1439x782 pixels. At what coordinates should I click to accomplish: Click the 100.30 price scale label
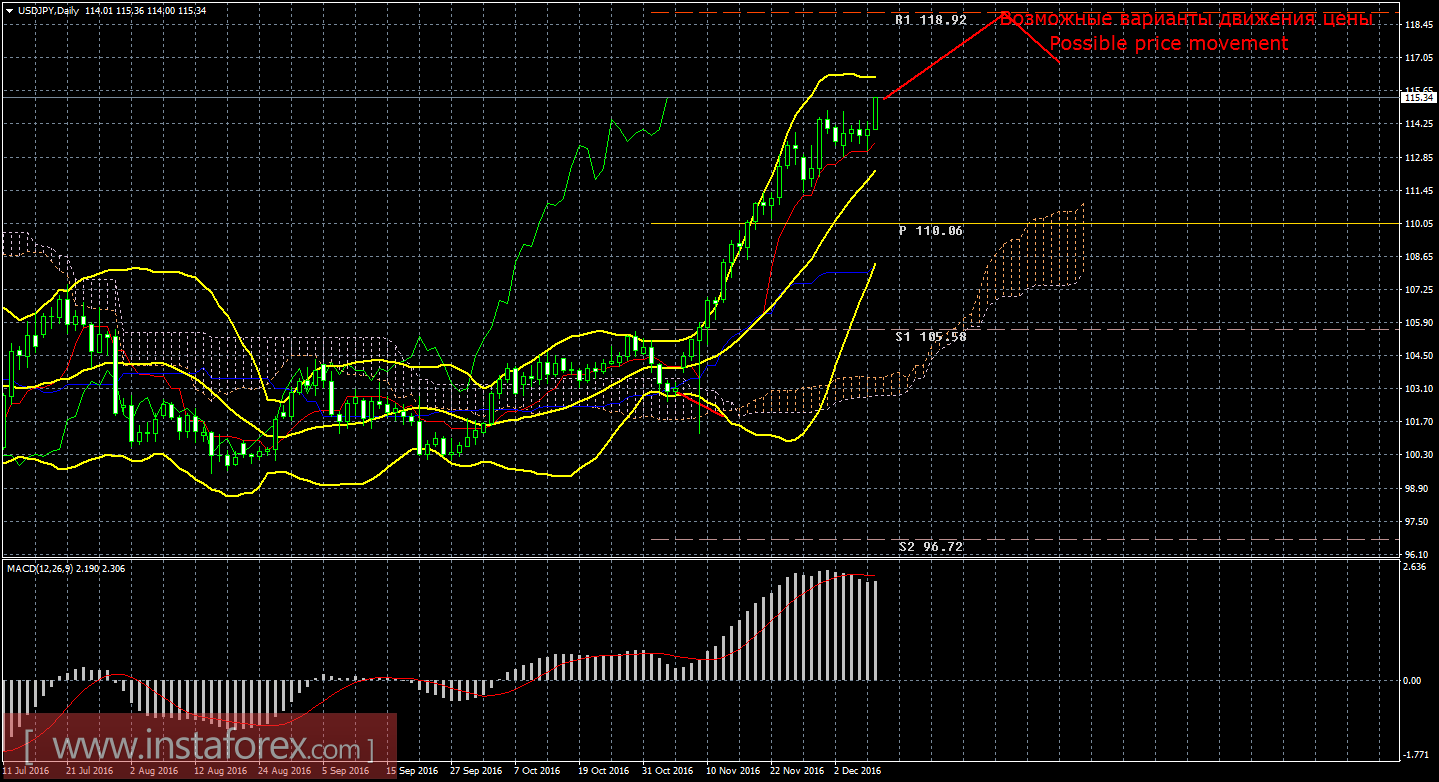point(1418,455)
